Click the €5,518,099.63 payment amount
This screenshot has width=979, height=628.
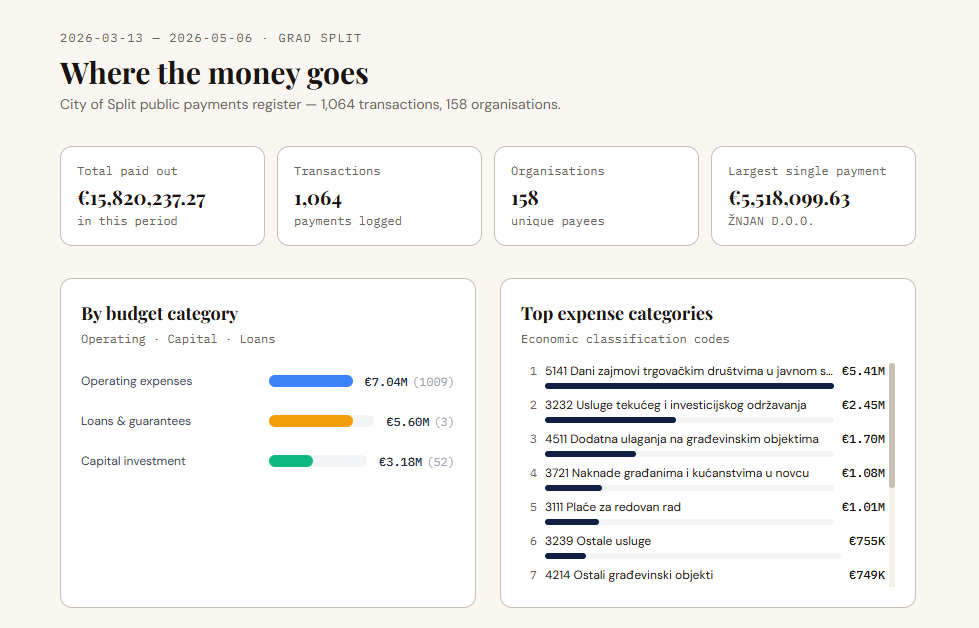[789, 199]
